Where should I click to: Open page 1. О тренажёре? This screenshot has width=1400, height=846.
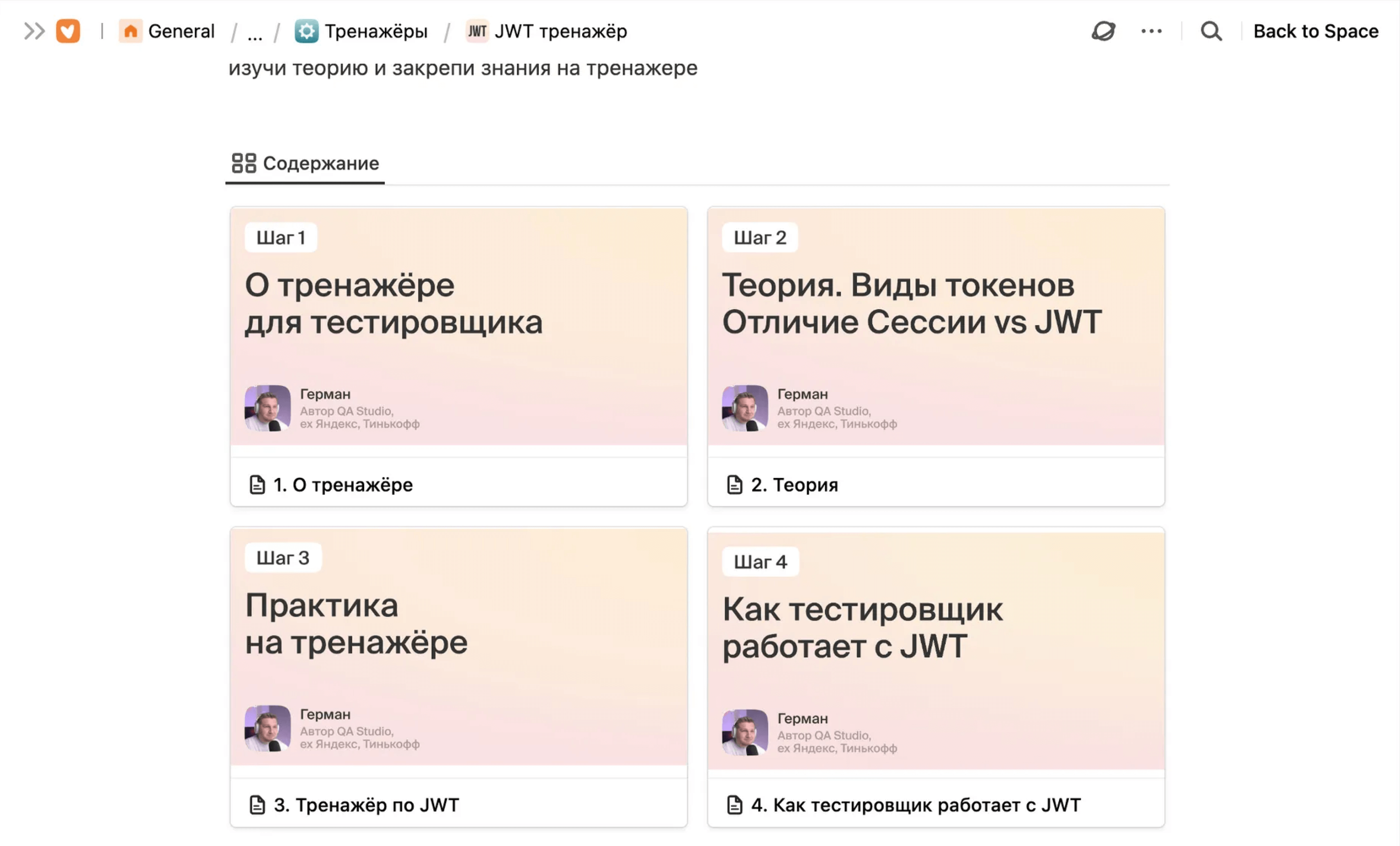[x=343, y=484]
